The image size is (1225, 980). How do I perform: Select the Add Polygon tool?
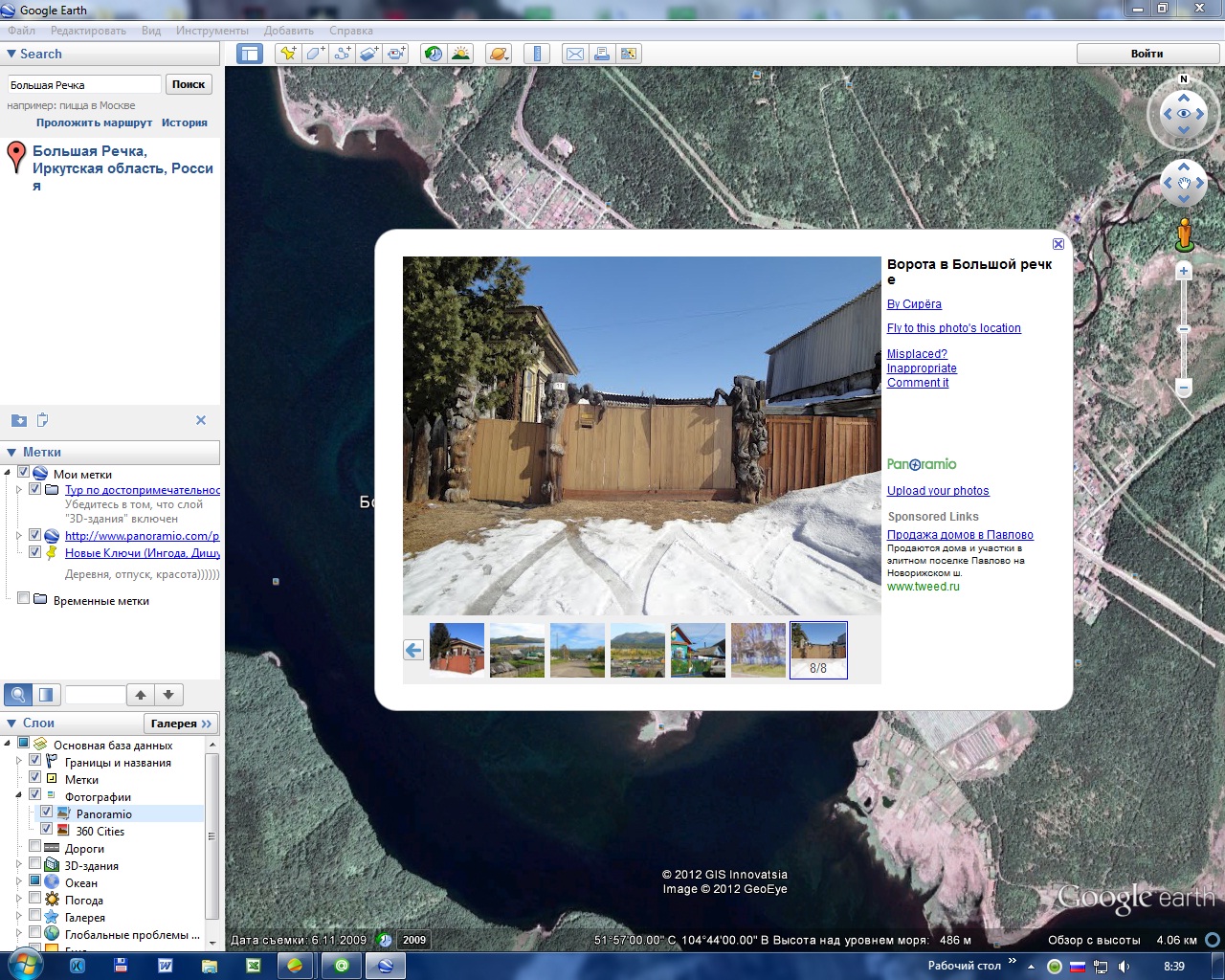[x=315, y=54]
